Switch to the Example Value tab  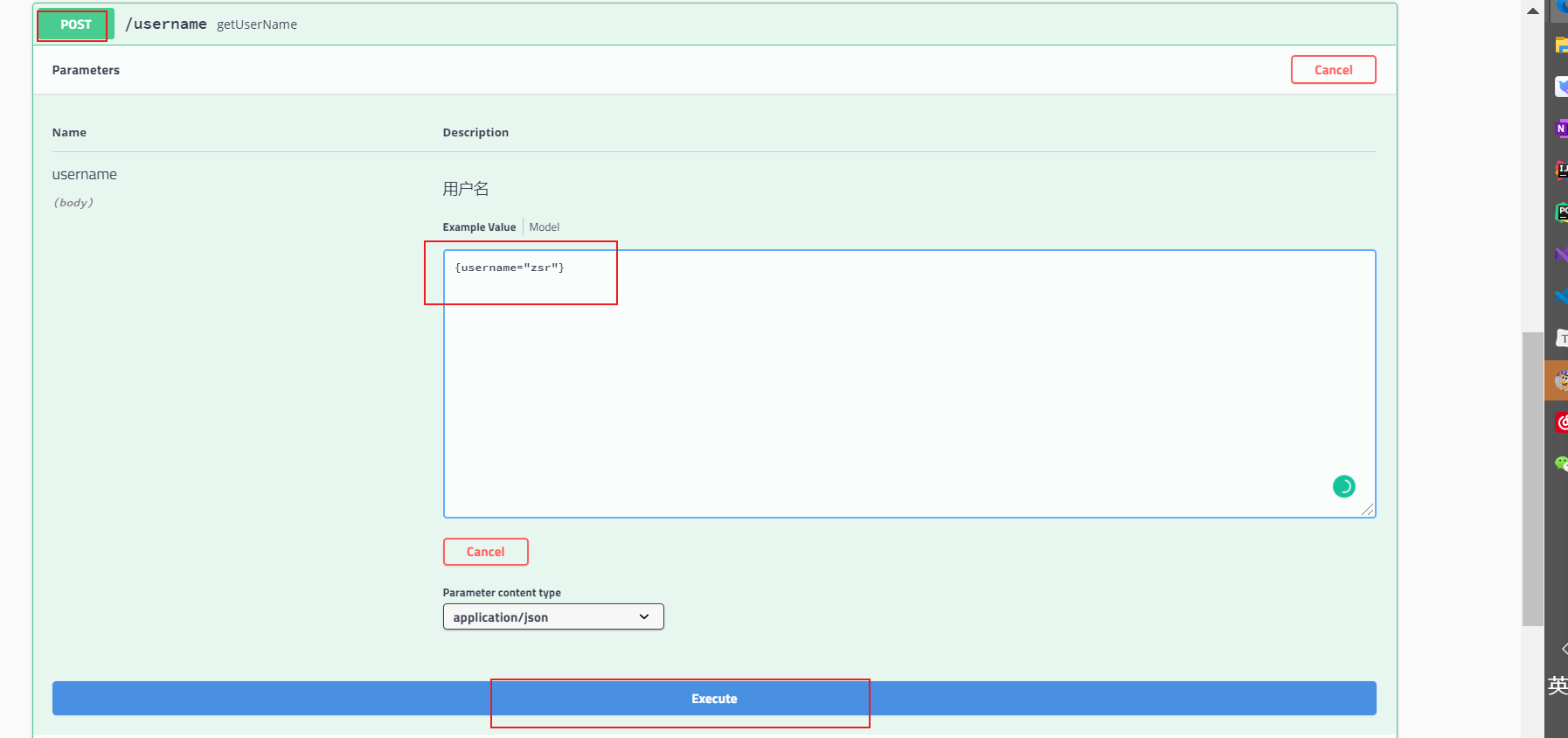(x=479, y=227)
